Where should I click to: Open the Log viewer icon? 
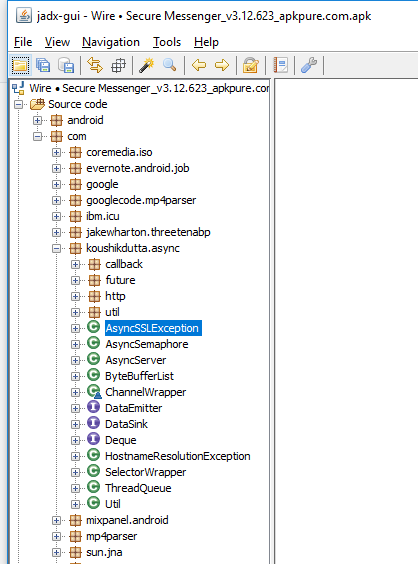(x=280, y=65)
